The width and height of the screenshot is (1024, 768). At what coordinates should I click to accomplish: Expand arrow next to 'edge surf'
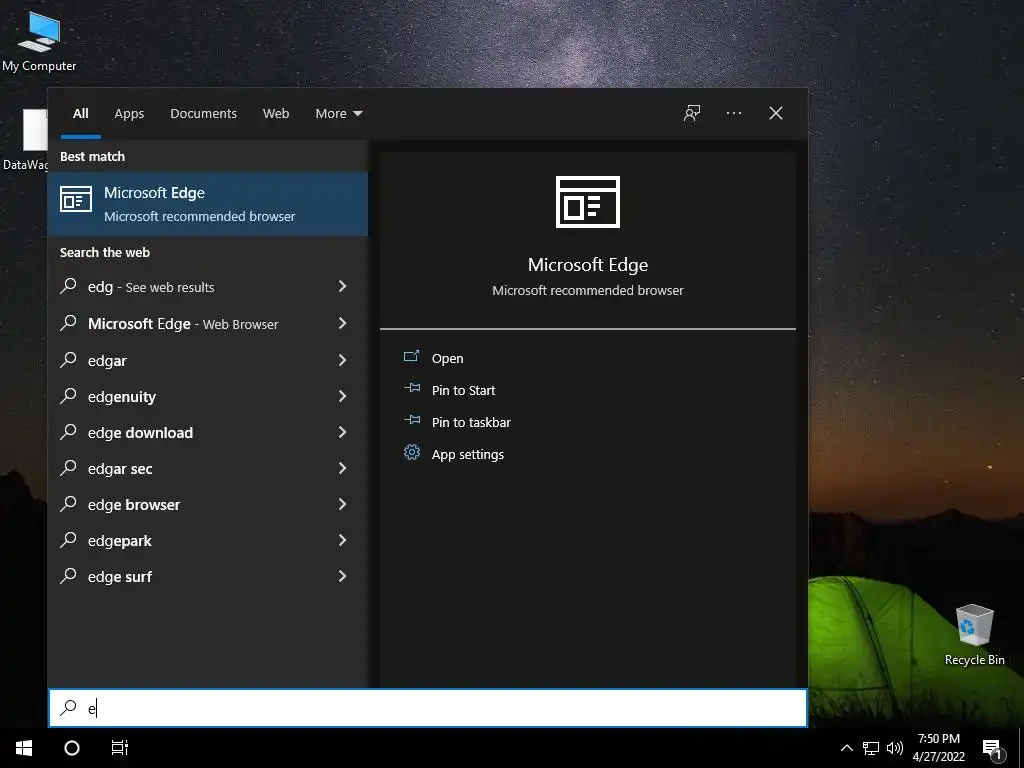tap(342, 575)
